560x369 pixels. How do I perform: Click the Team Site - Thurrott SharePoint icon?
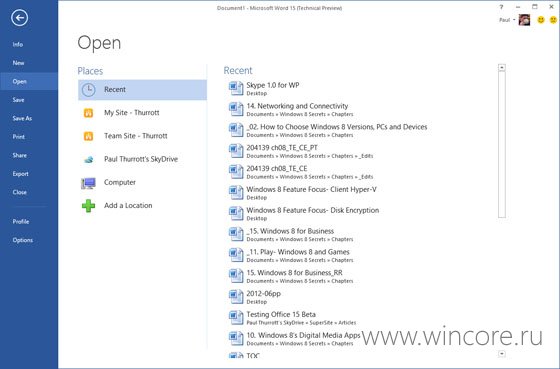click(x=88, y=136)
